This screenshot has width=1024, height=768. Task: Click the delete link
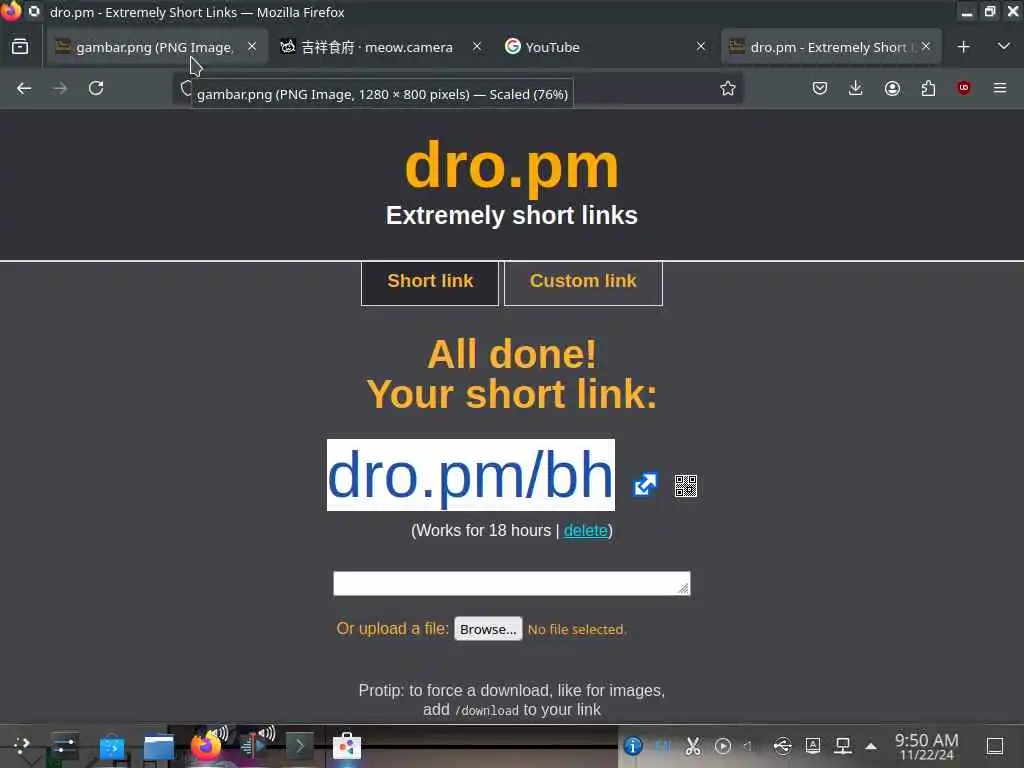pos(585,530)
